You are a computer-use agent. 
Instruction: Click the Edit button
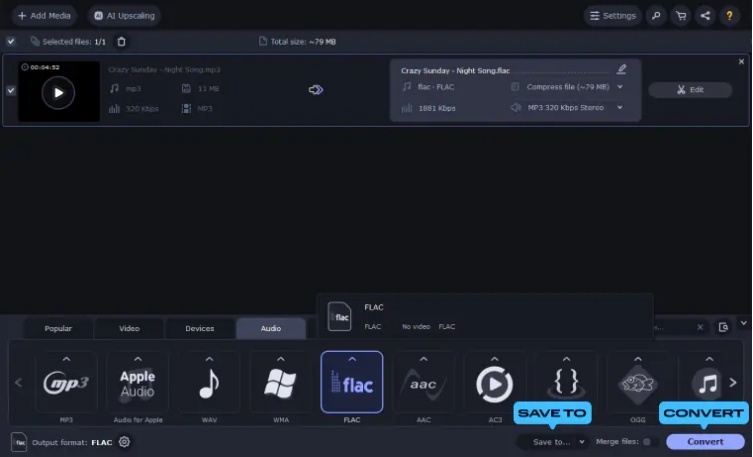pyautogui.click(x=690, y=90)
